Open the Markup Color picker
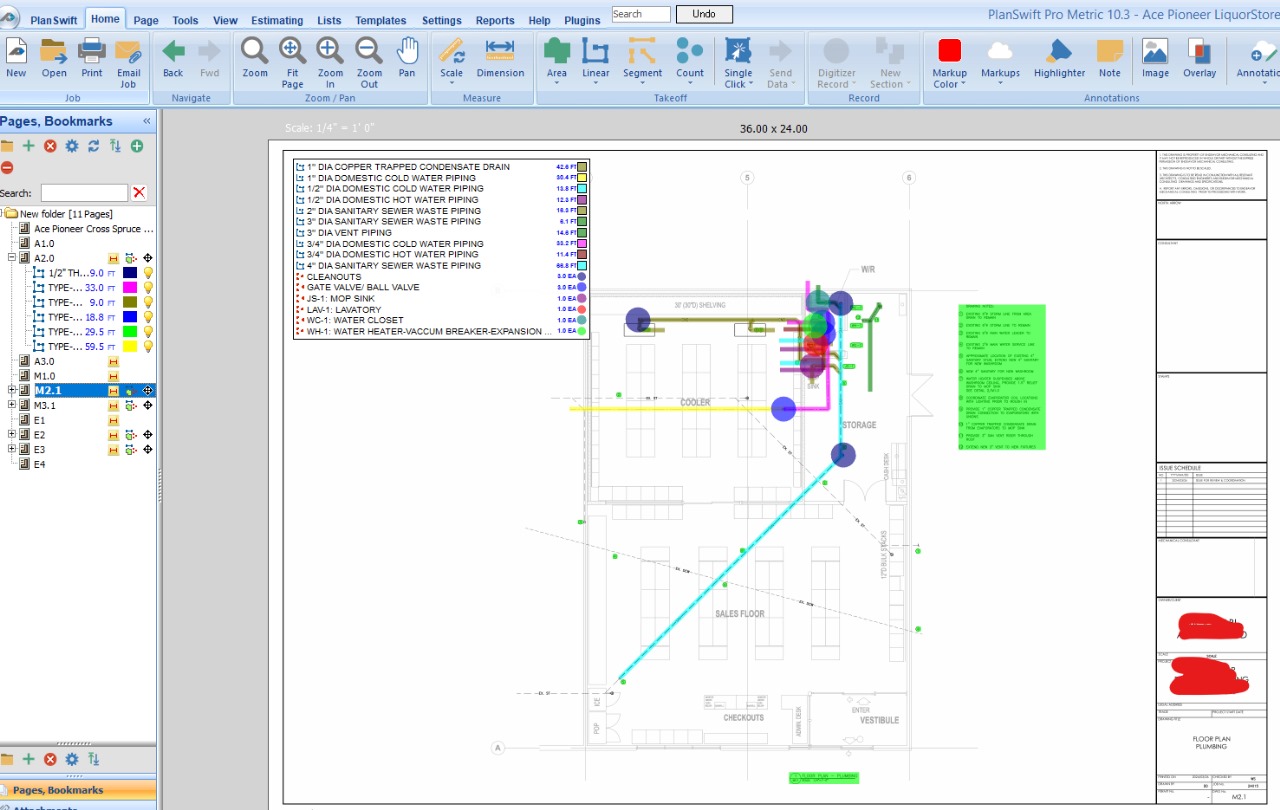Viewport: 1280px width, 810px height. point(949,63)
